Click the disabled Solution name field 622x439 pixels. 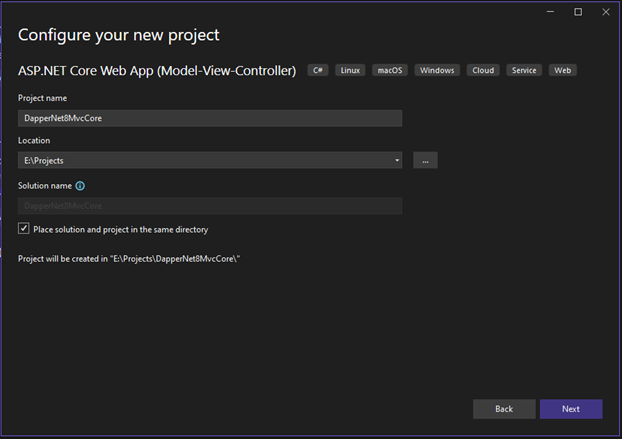[x=210, y=206]
